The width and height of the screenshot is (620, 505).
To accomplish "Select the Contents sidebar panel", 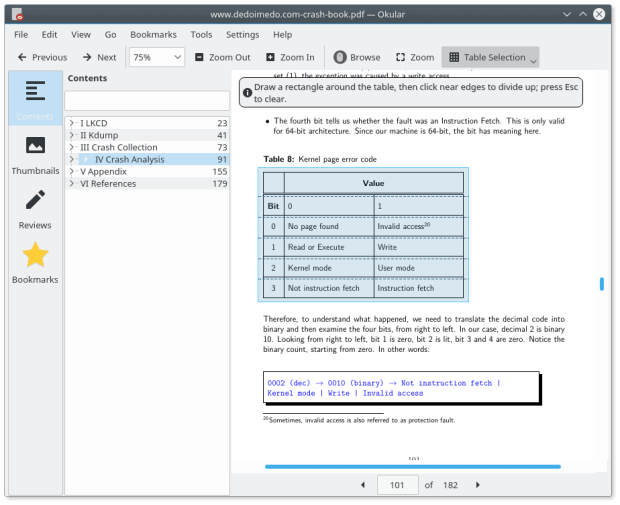I will point(35,100).
